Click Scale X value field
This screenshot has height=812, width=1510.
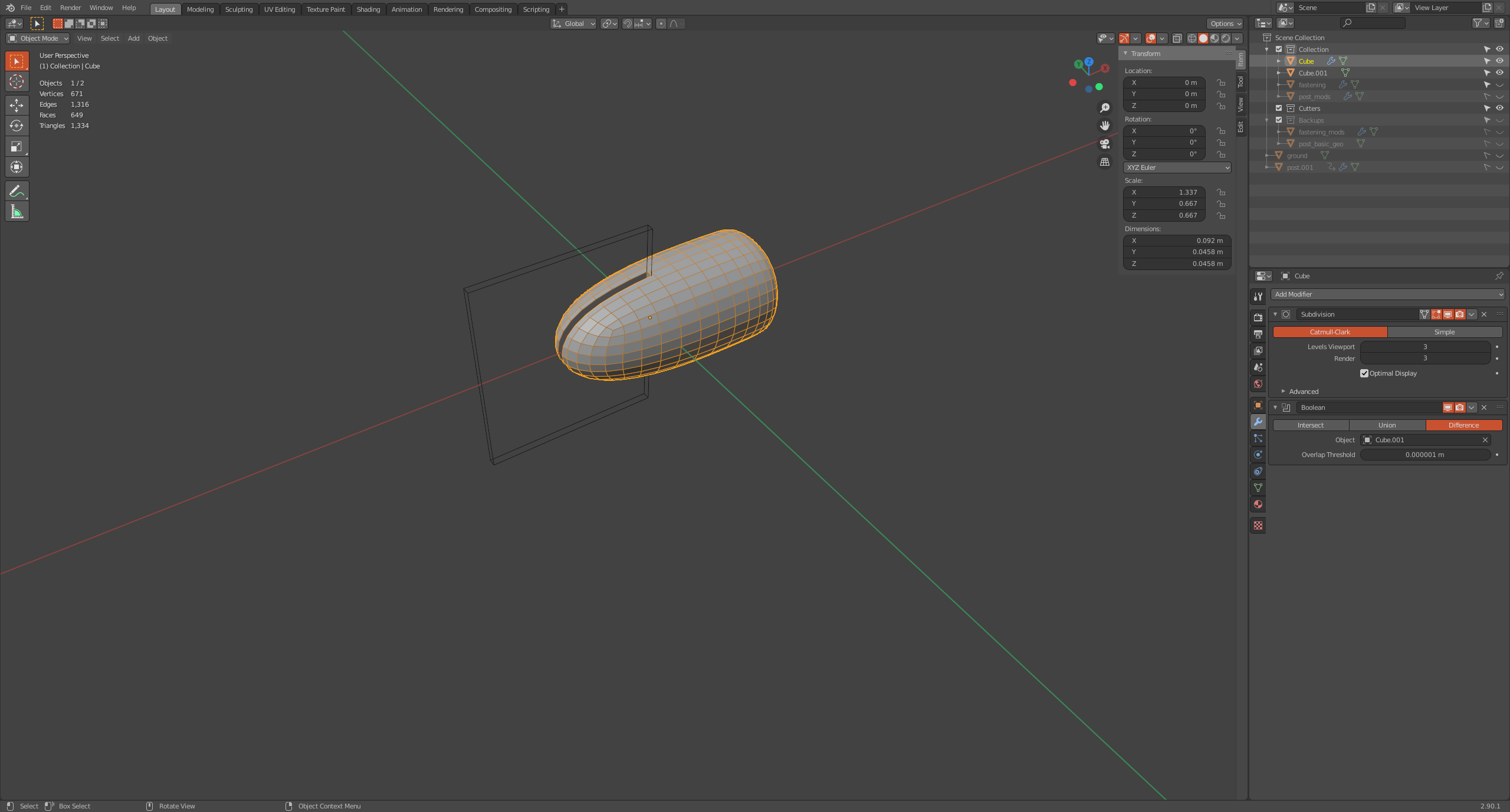[1164, 192]
